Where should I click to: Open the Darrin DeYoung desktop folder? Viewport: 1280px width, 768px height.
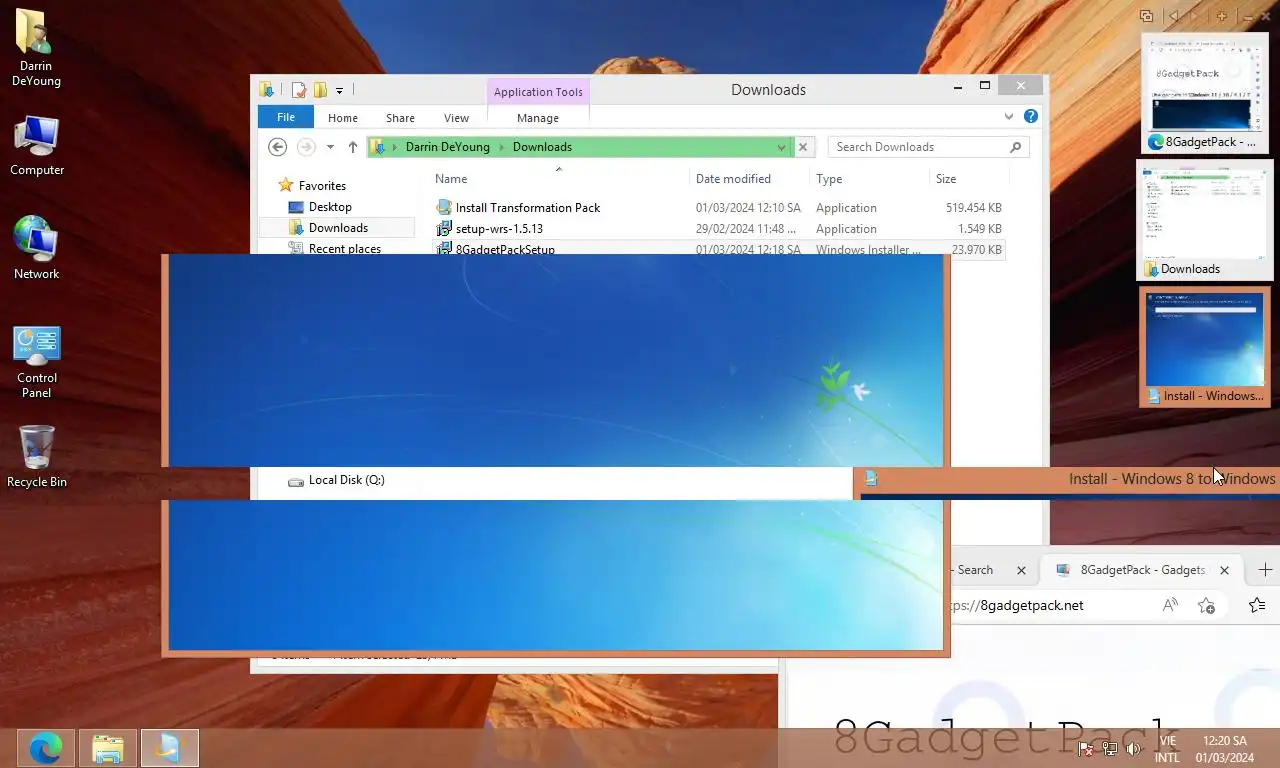[x=36, y=47]
